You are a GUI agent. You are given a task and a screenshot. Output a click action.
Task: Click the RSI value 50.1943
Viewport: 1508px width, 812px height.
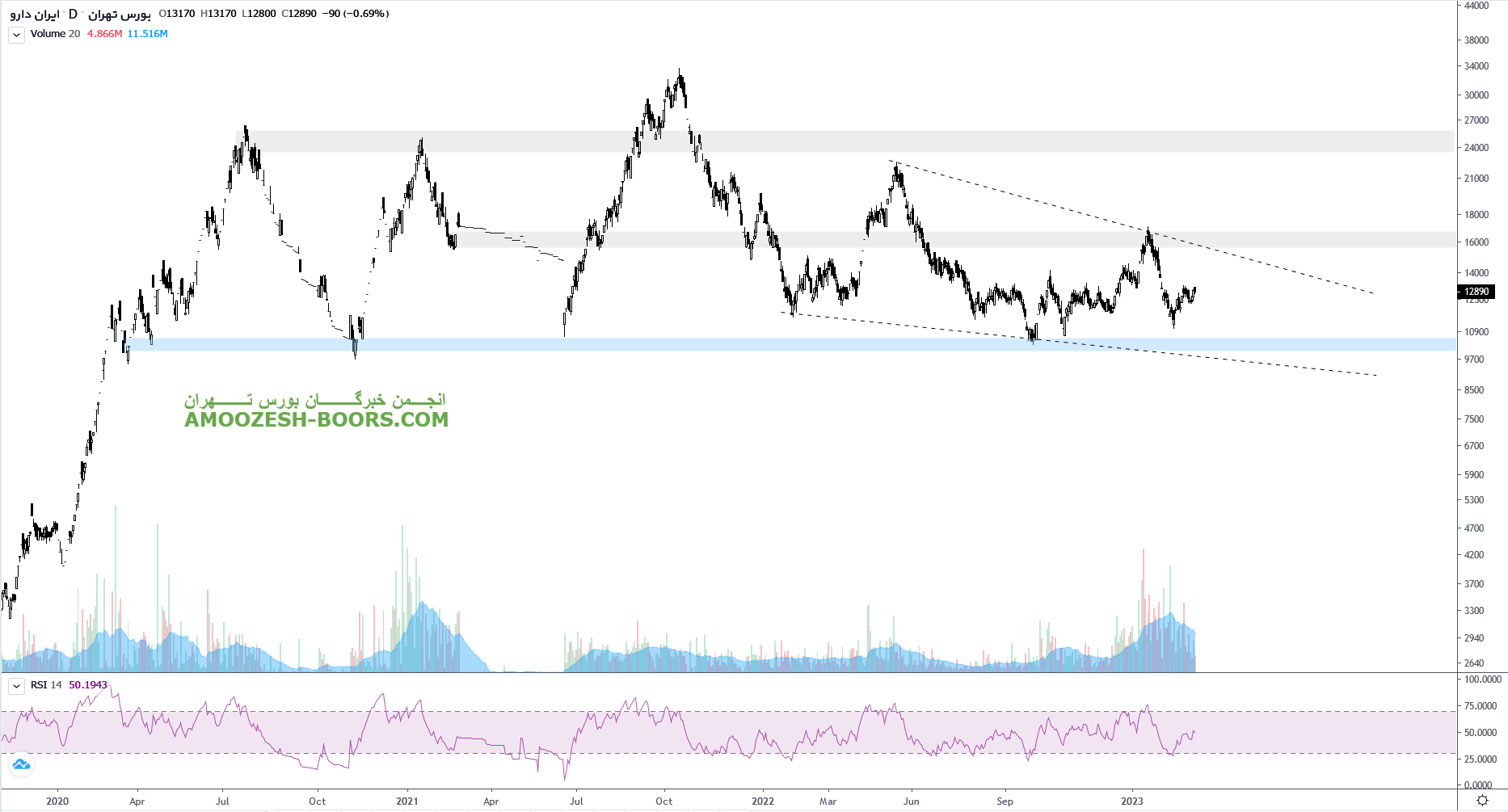point(88,685)
